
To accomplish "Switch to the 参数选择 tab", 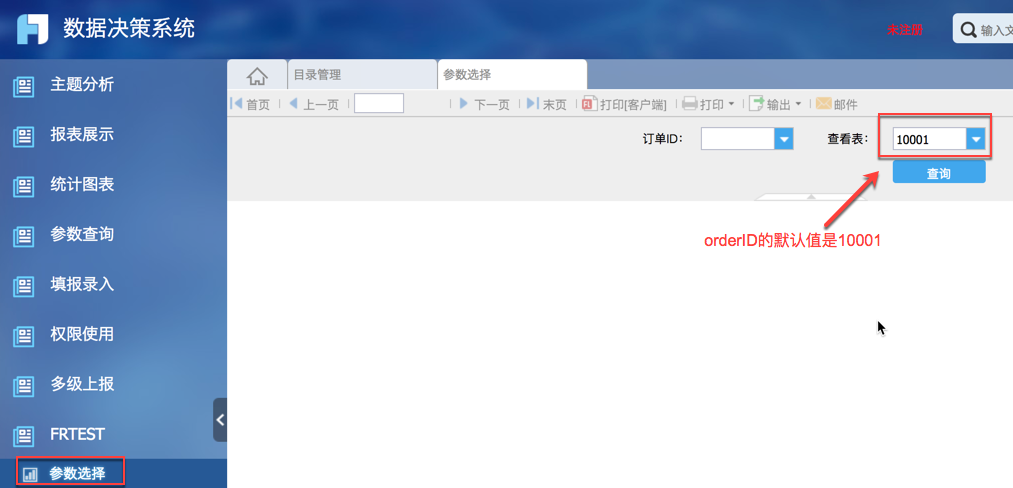I will (512, 74).
